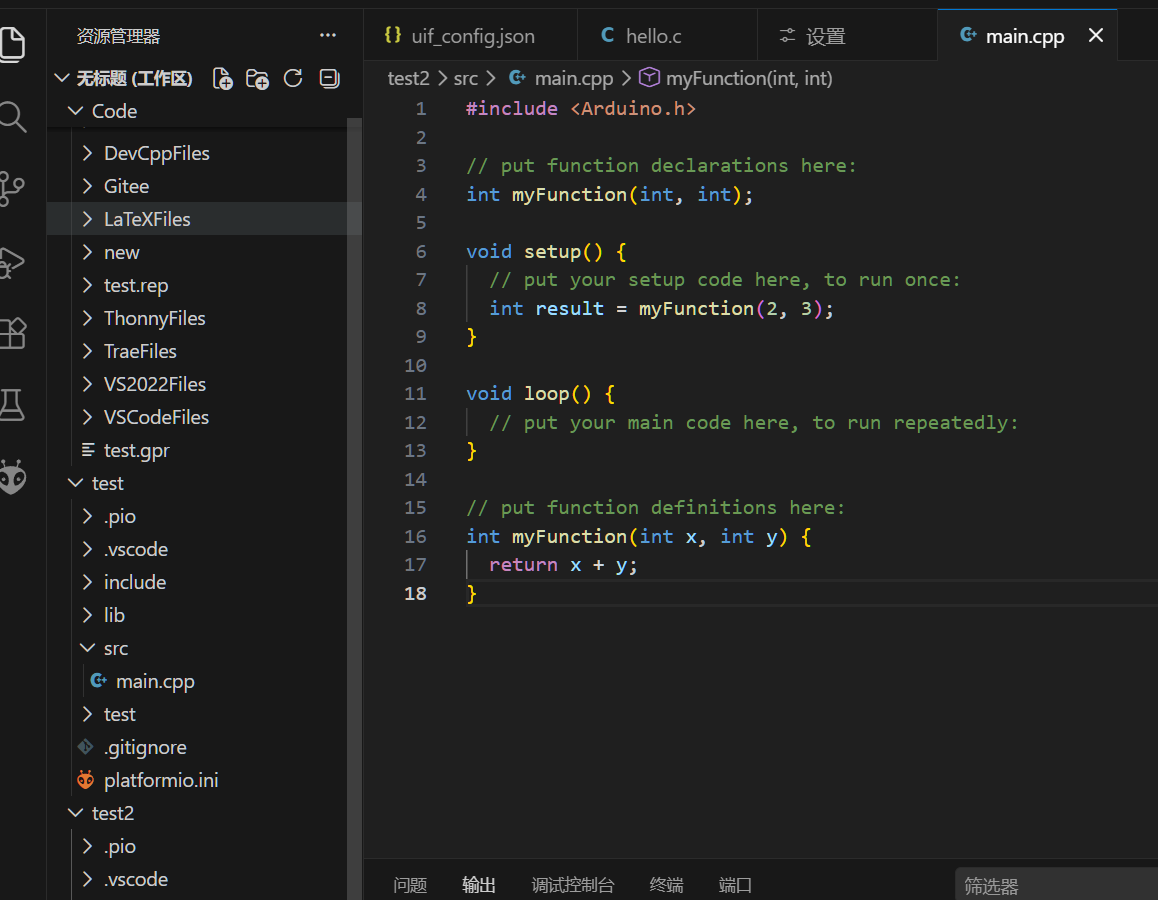Expand the ThonnyFiles folder

pyautogui.click(x=87, y=318)
